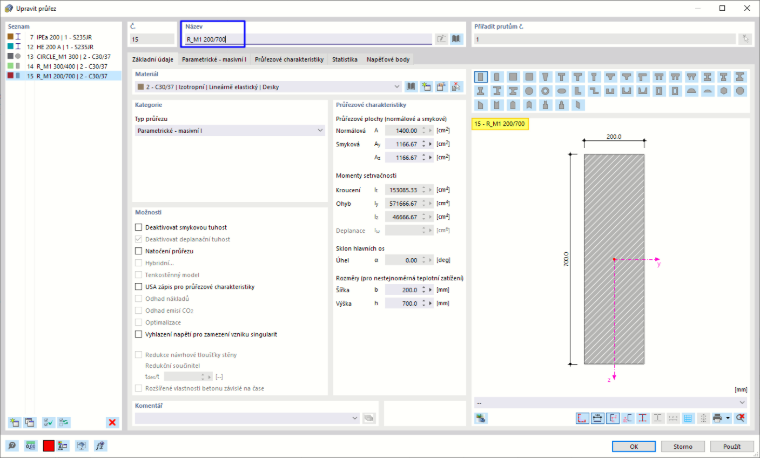The height and width of the screenshot is (458, 760).
Task: Click the edit name icon beside Název field
Action: tap(441, 39)
